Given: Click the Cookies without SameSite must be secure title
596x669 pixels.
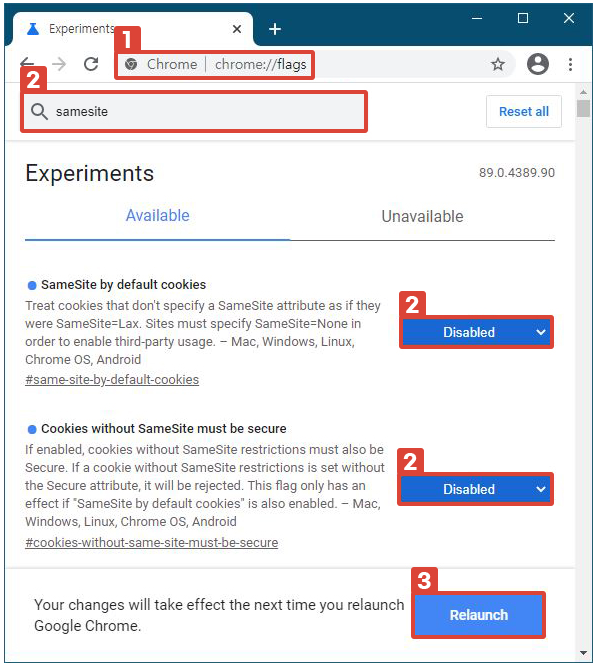Looking at the screenshot, I should point(163,428).
